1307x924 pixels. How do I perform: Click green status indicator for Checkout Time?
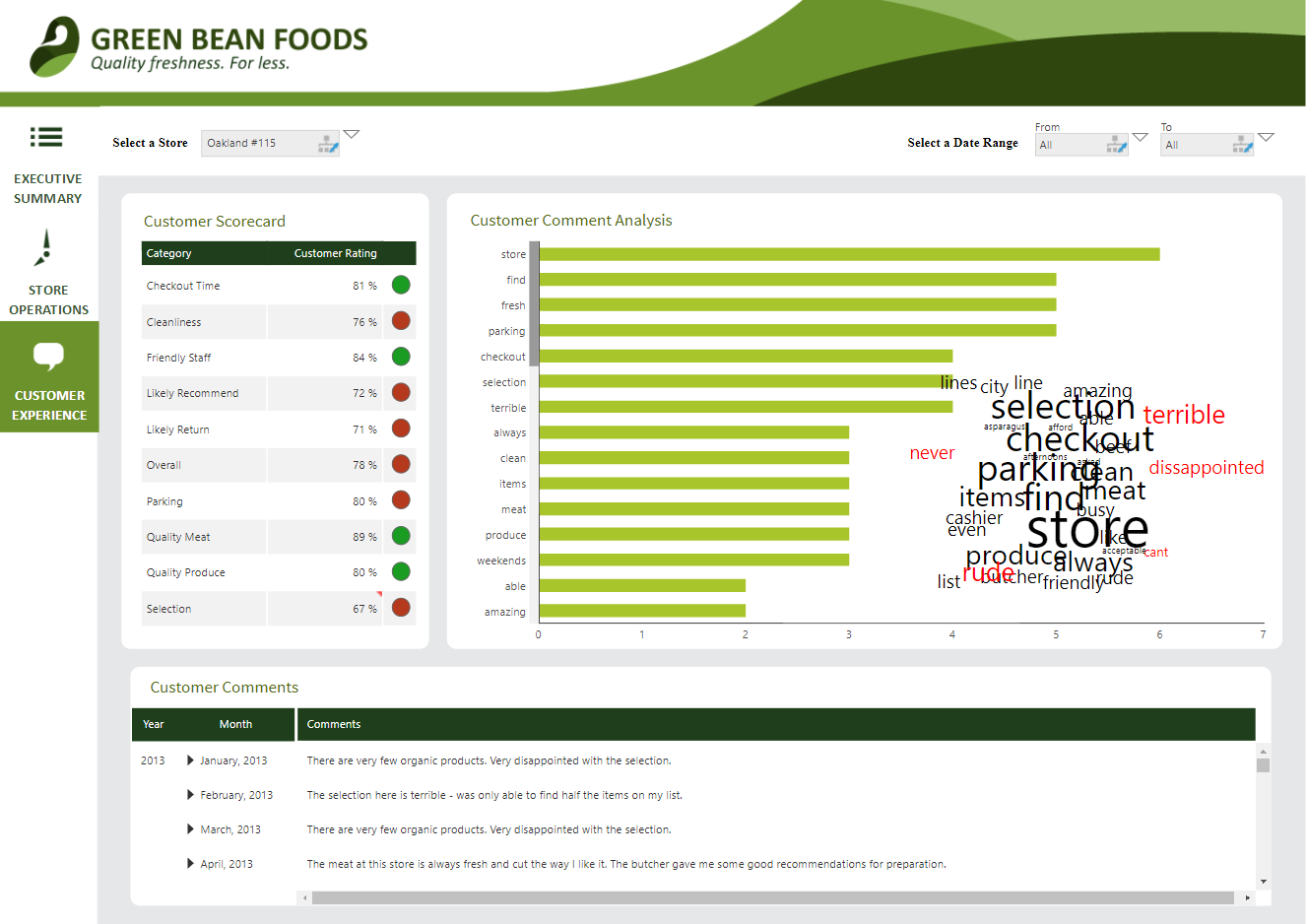click(401, 286)
